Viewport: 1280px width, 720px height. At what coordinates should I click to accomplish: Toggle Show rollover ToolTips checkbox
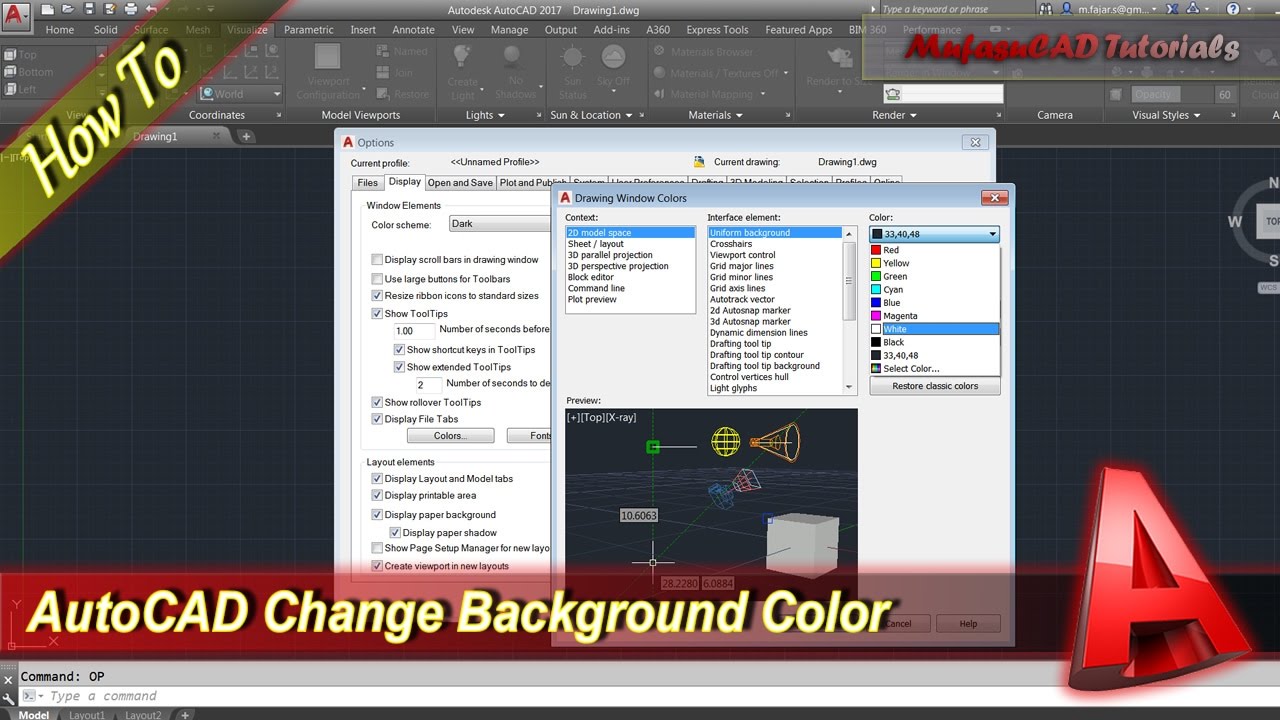pos(377,403)
